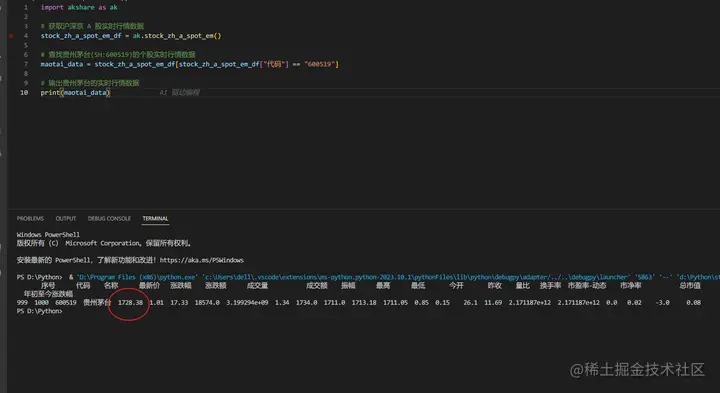
Task: Open the OUTPUT panel tab
Action: [x=66, y=219]
